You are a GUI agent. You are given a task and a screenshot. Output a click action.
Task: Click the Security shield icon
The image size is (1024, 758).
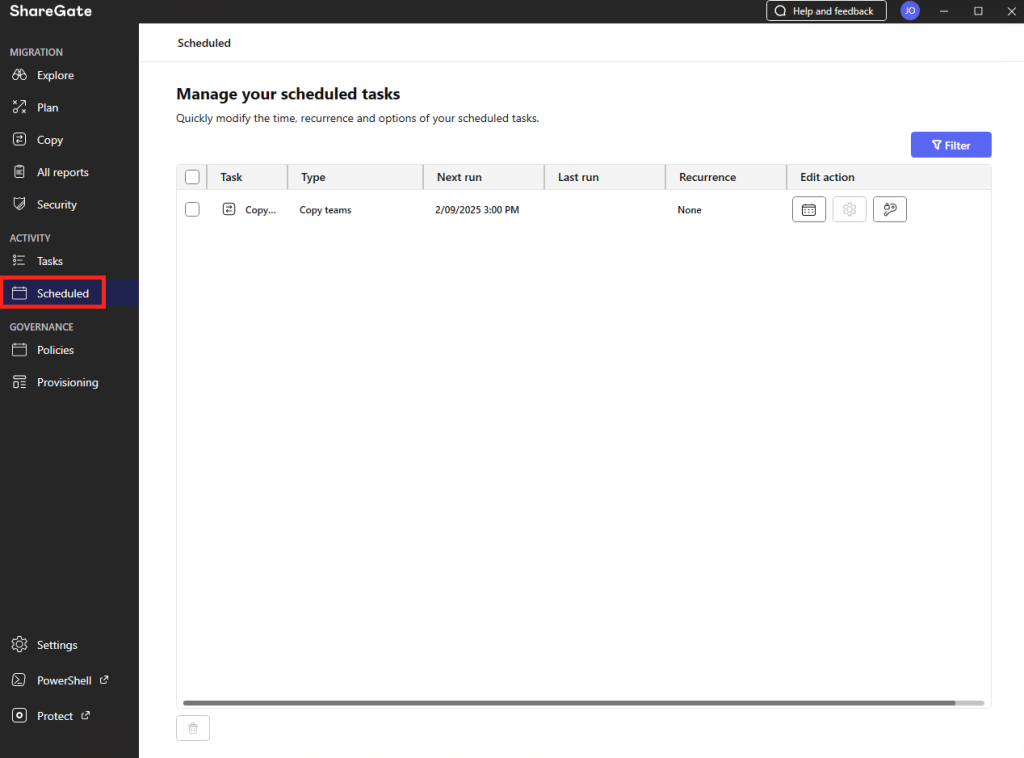(x=20, y=204)
